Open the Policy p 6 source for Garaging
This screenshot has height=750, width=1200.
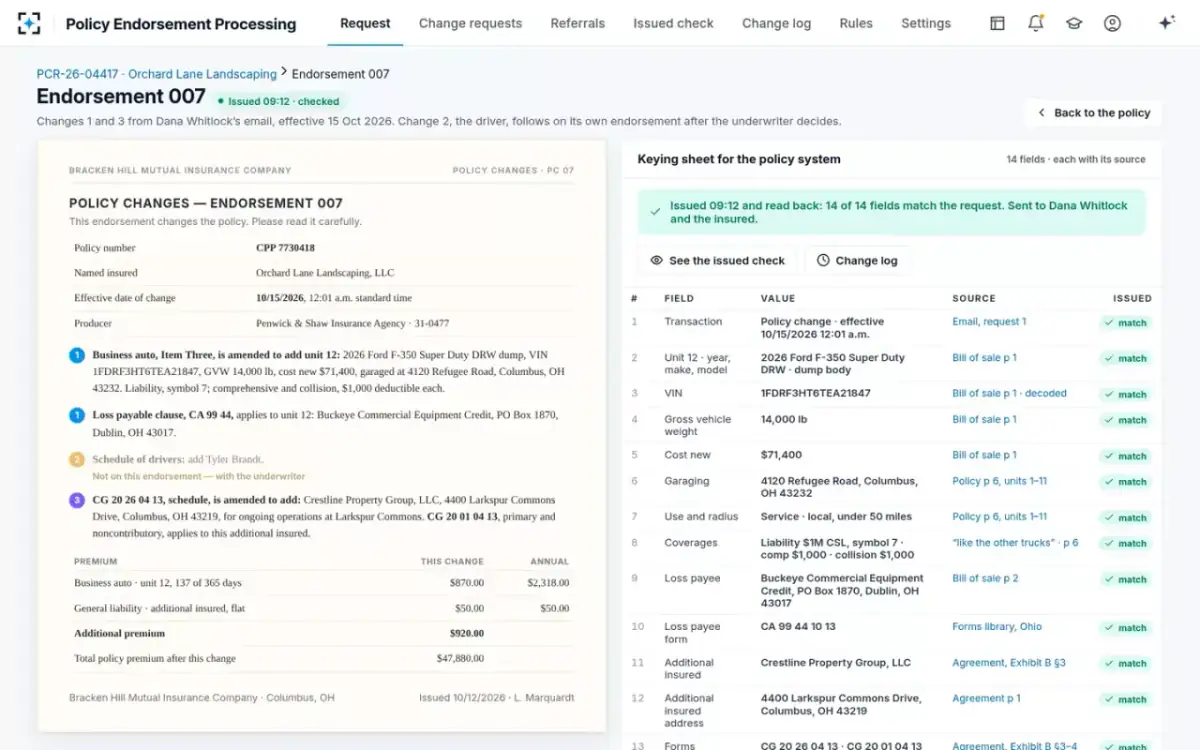click(999, 481)
